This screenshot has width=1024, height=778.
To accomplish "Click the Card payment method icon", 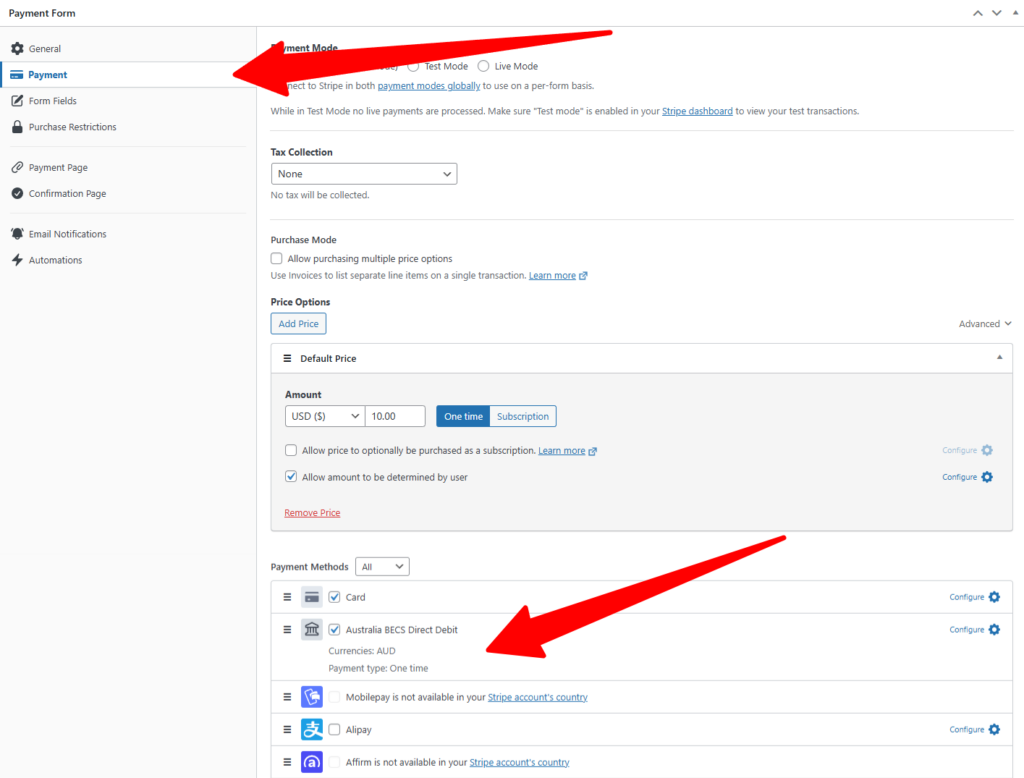I will click(x=312, y=597).
